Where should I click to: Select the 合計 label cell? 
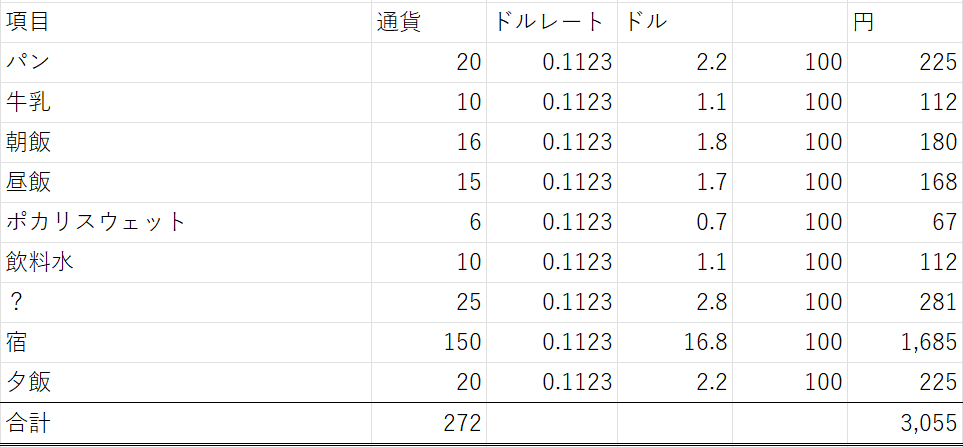(28, 423)
